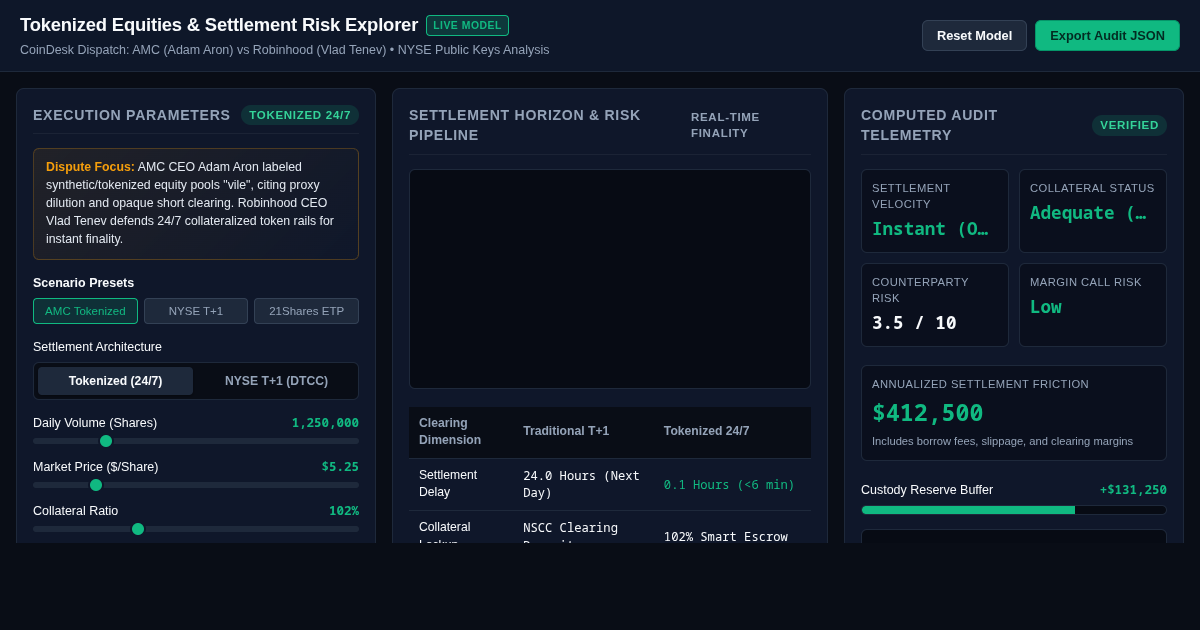Click the Computed Audit Telemetry heading

(x=929, y=125)
